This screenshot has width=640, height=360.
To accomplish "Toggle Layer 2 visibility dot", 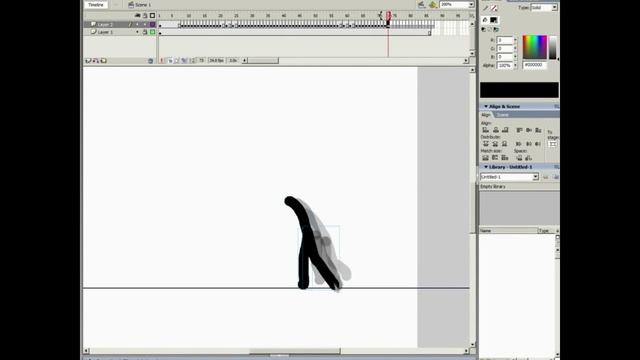I will click(138, 24).
